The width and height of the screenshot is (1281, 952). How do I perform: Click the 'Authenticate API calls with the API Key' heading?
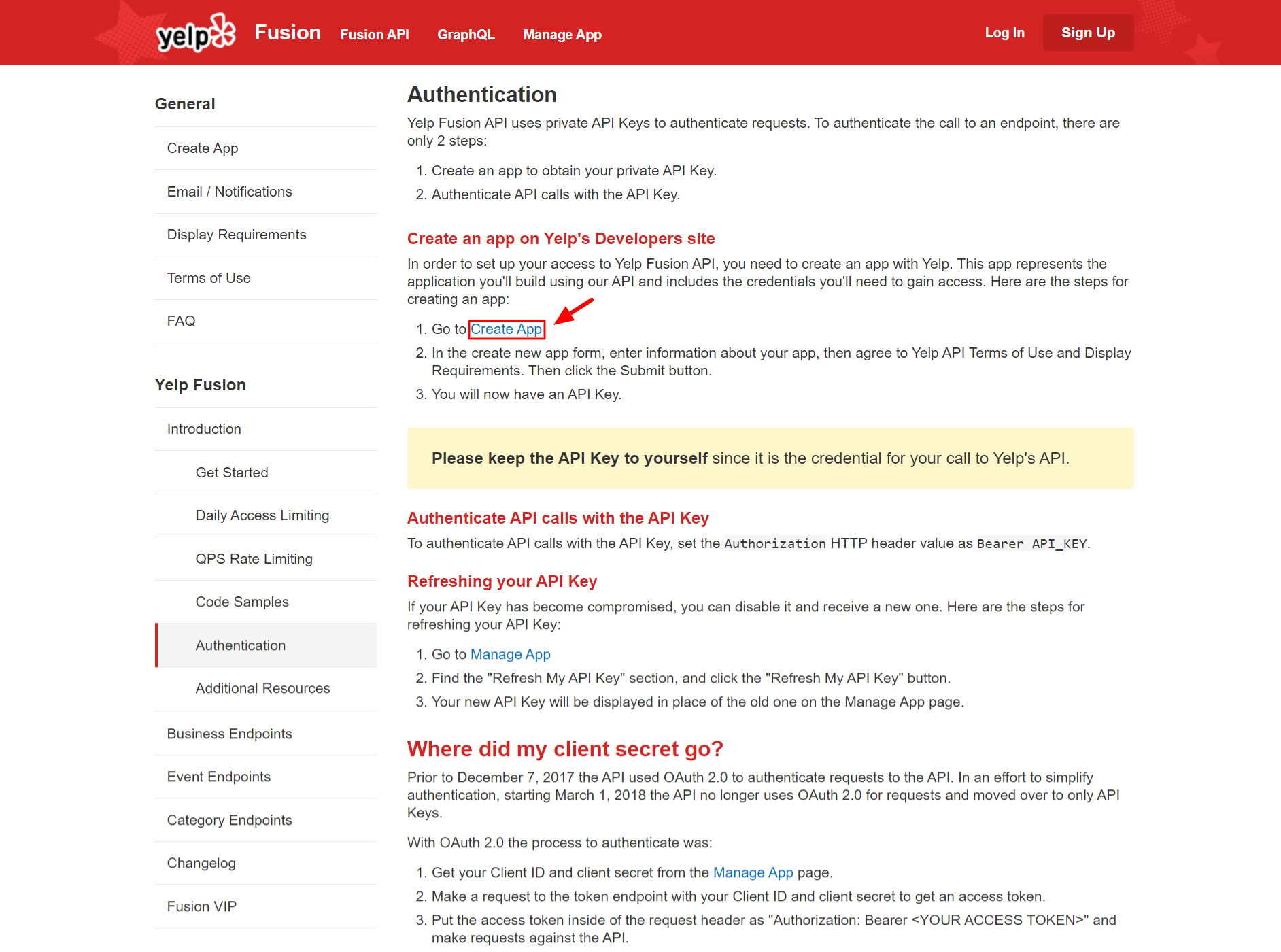pyautogui.click(x=558, y=518)
